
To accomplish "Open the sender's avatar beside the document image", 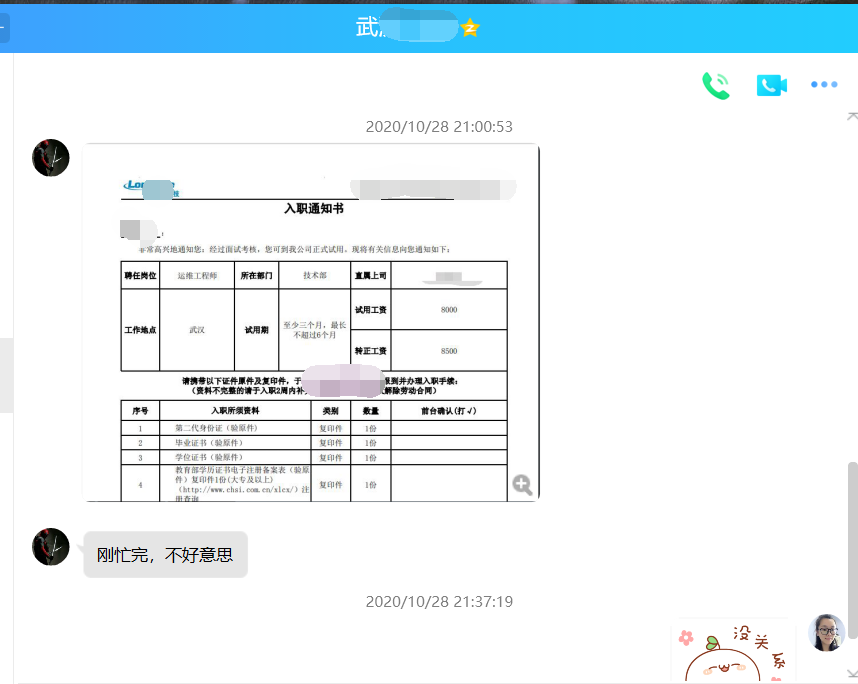I will pos(51,158).
